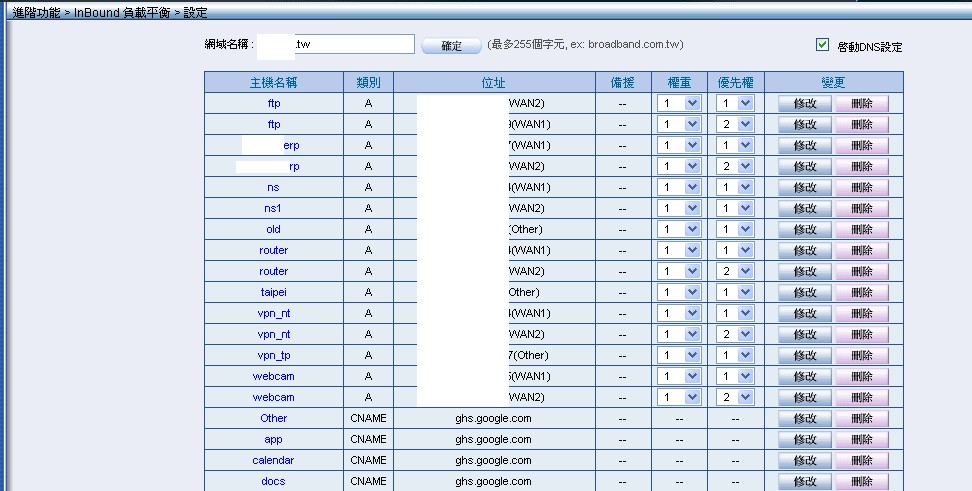Click 刪除 for the Other CNAME row
This screenshot has width=972, height=491.
coord(862,418)
